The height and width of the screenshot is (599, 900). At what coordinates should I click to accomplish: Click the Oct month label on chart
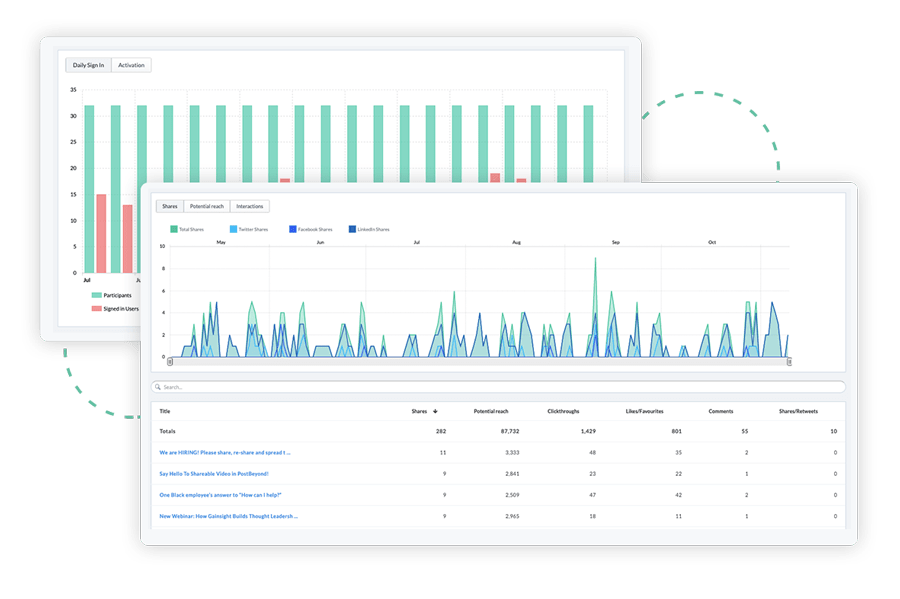712,243
